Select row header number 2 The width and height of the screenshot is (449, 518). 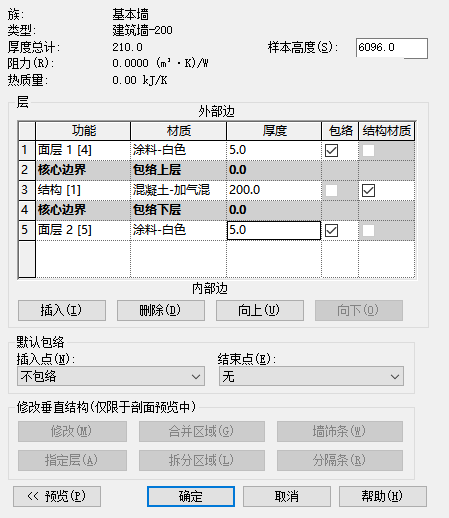[27, 170]
